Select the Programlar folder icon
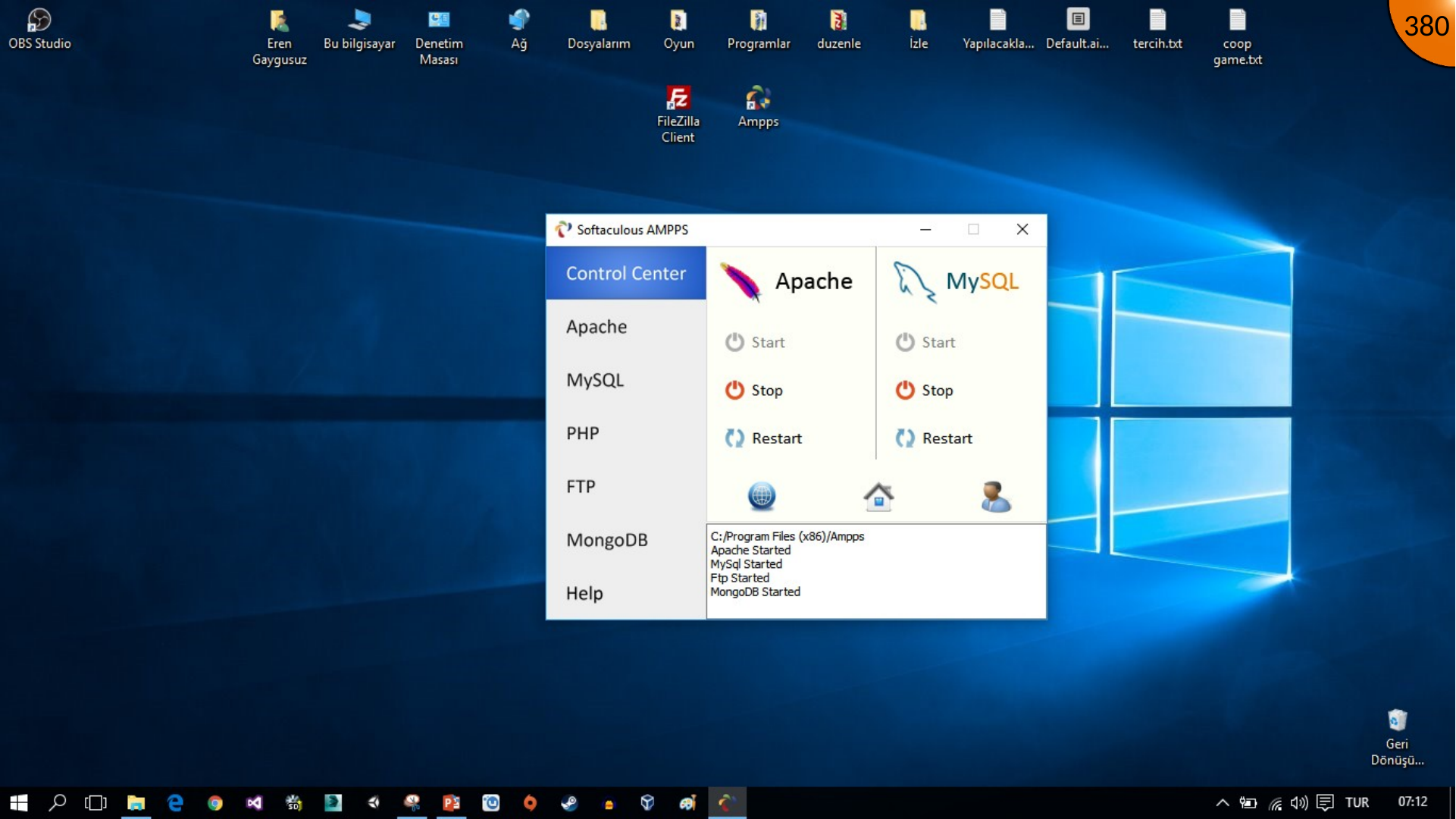 tap(759, 29)
